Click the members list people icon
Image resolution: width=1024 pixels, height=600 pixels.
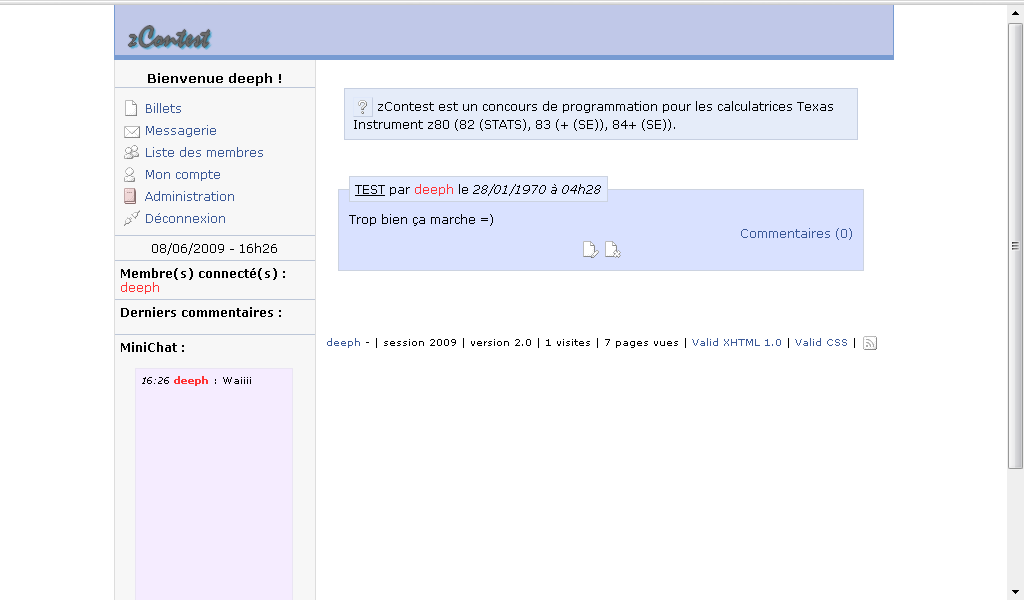point(131,153)
